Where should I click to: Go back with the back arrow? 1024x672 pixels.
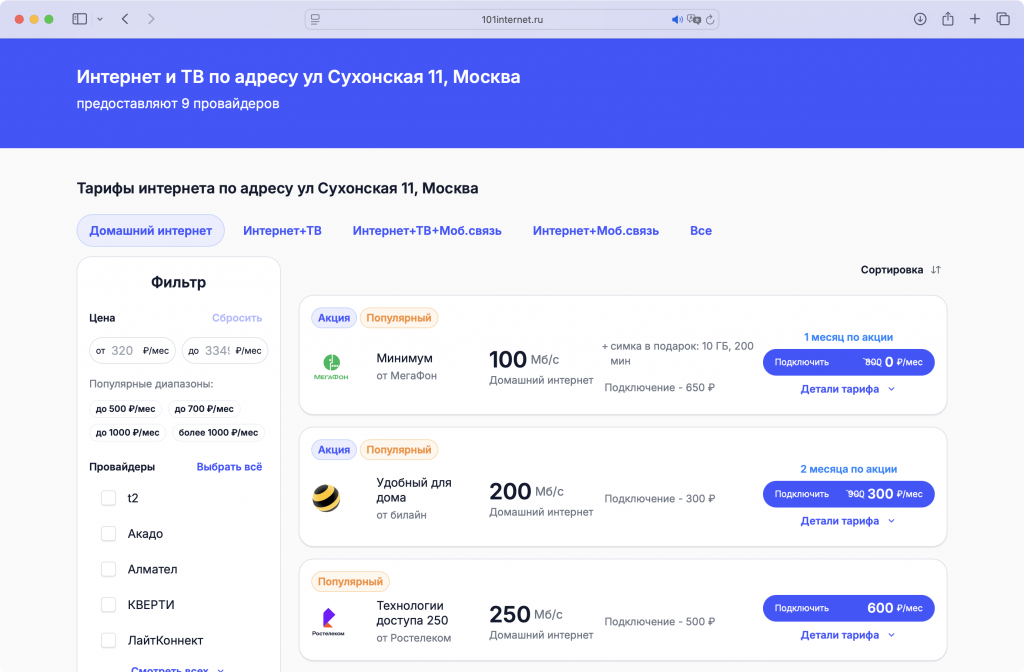[x=125, y=19]
